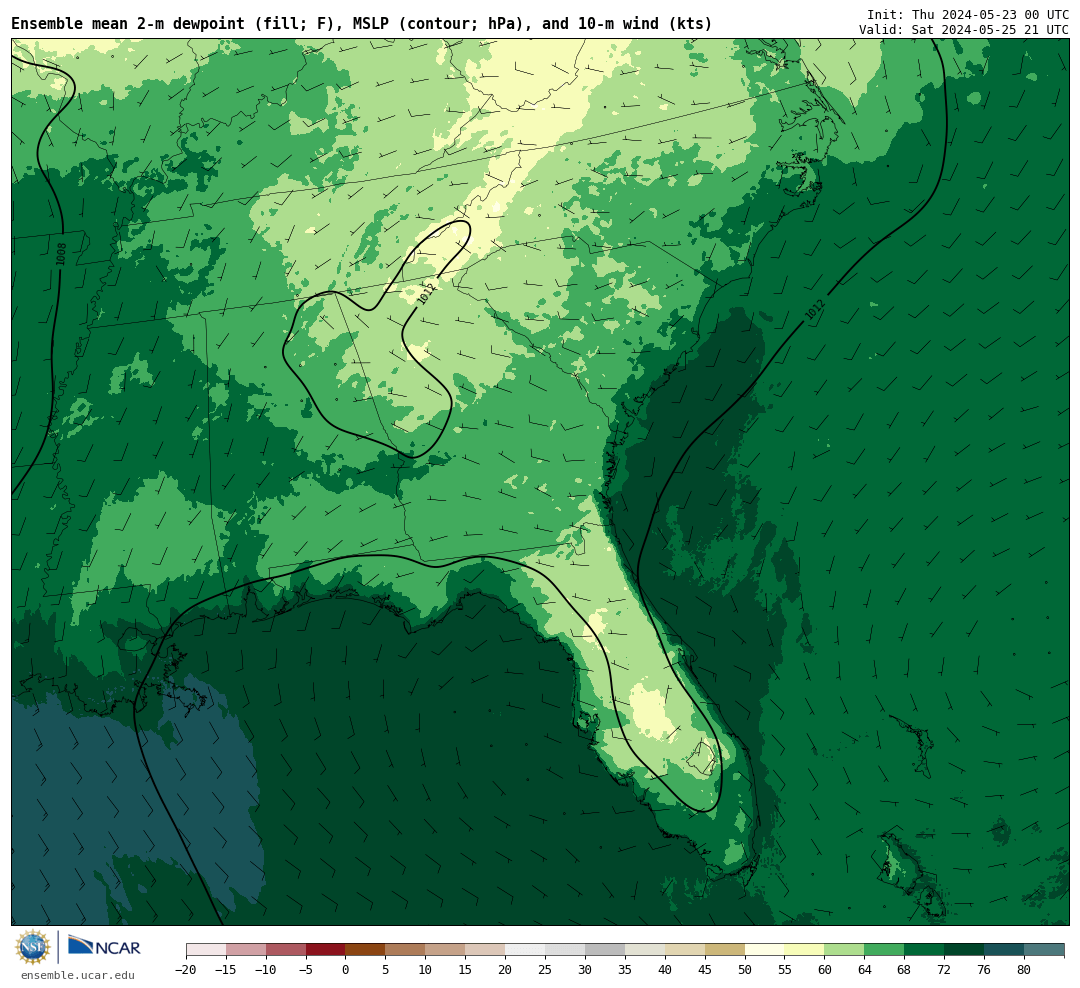The width and height of the screenshot is (1080, 988).
Task: Click the colorbar tick label '25'
Action: tap(546, 970)
